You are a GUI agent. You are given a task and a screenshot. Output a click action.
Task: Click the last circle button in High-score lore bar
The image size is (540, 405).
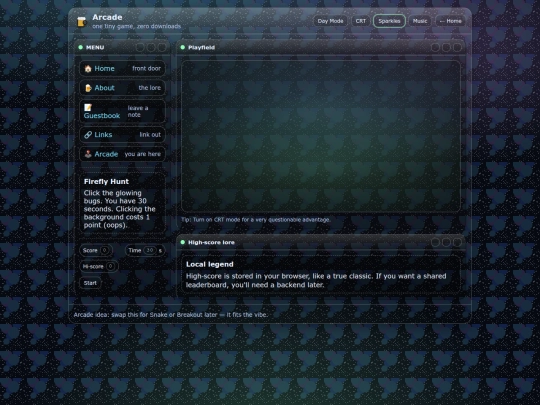[457, 242]
